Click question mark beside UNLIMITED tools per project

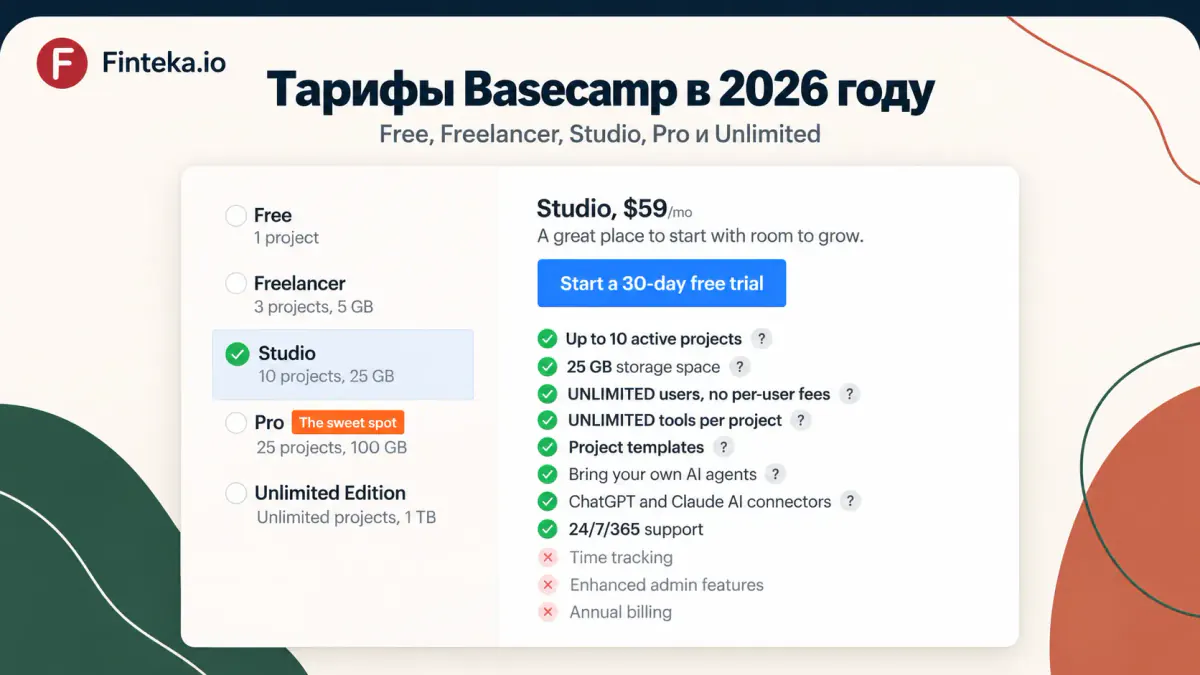pyautogui.click(x=801, y=421)
